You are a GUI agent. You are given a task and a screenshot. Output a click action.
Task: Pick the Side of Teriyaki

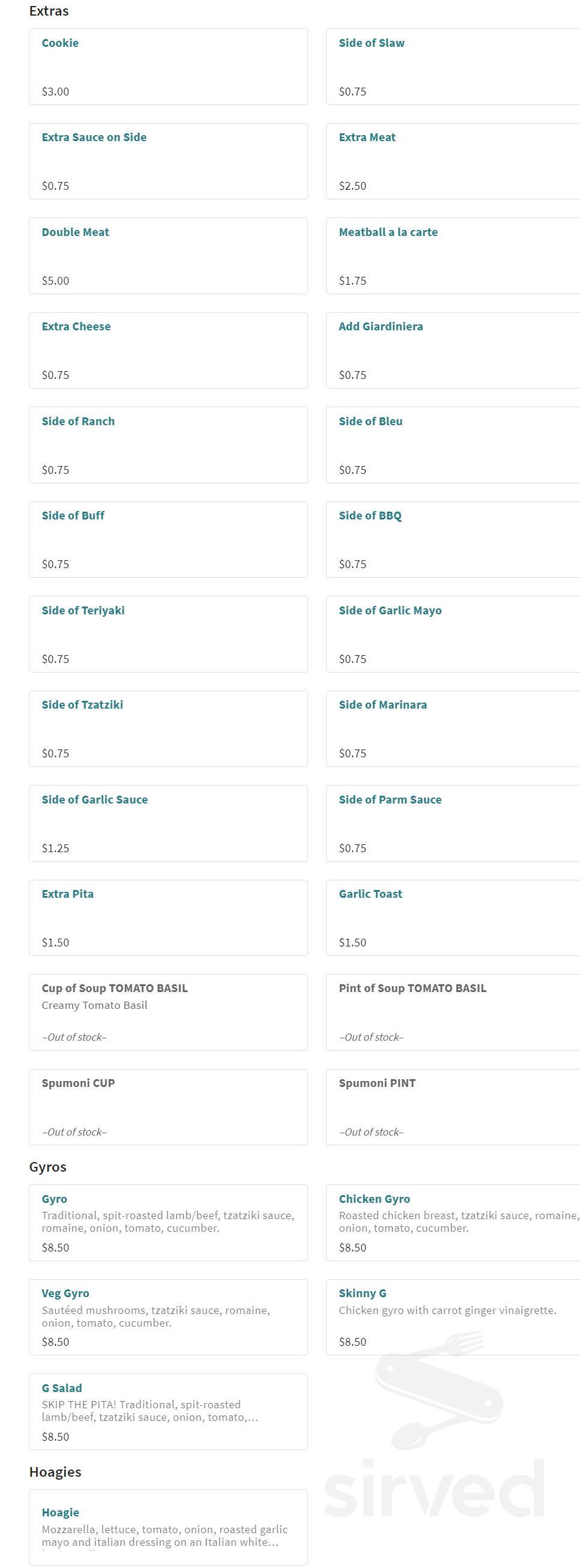(x=168, y=634)
